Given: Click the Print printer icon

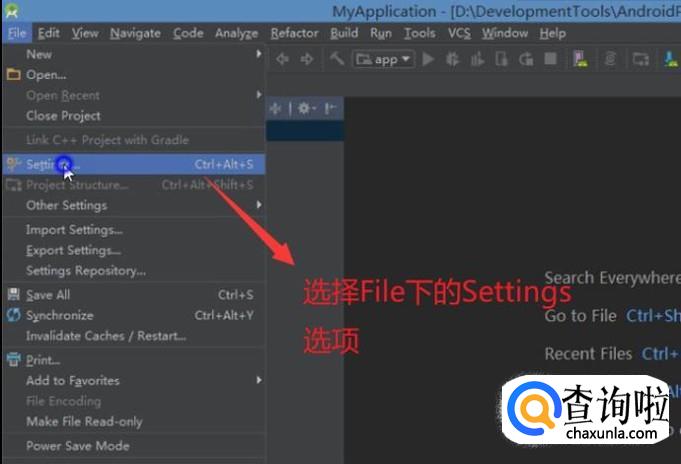Looking at the screenshot, I should (x=13, y=359).
